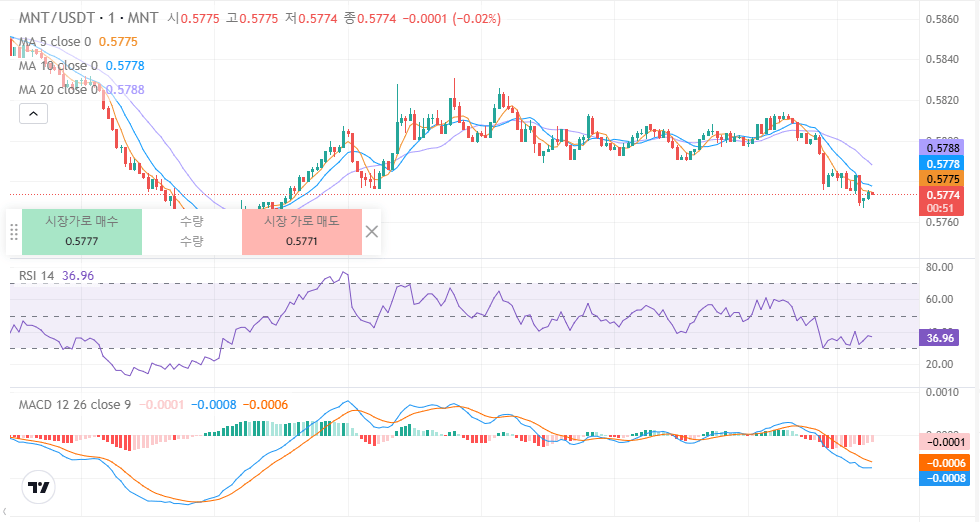
Task: Click the market buy button at 0.5777
Action: pyautogui.click(x=82, y=232)
